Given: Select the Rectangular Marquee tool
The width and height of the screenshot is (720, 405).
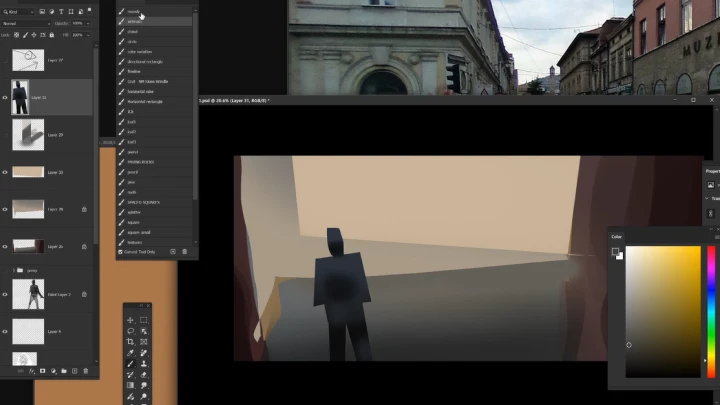Looking at the screenshot, I should coord(144,320).
